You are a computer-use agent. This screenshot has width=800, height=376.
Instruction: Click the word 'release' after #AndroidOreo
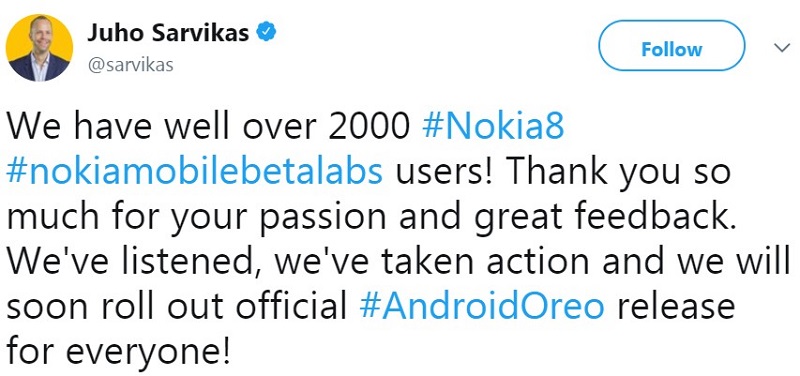click(x=676, y=307)
